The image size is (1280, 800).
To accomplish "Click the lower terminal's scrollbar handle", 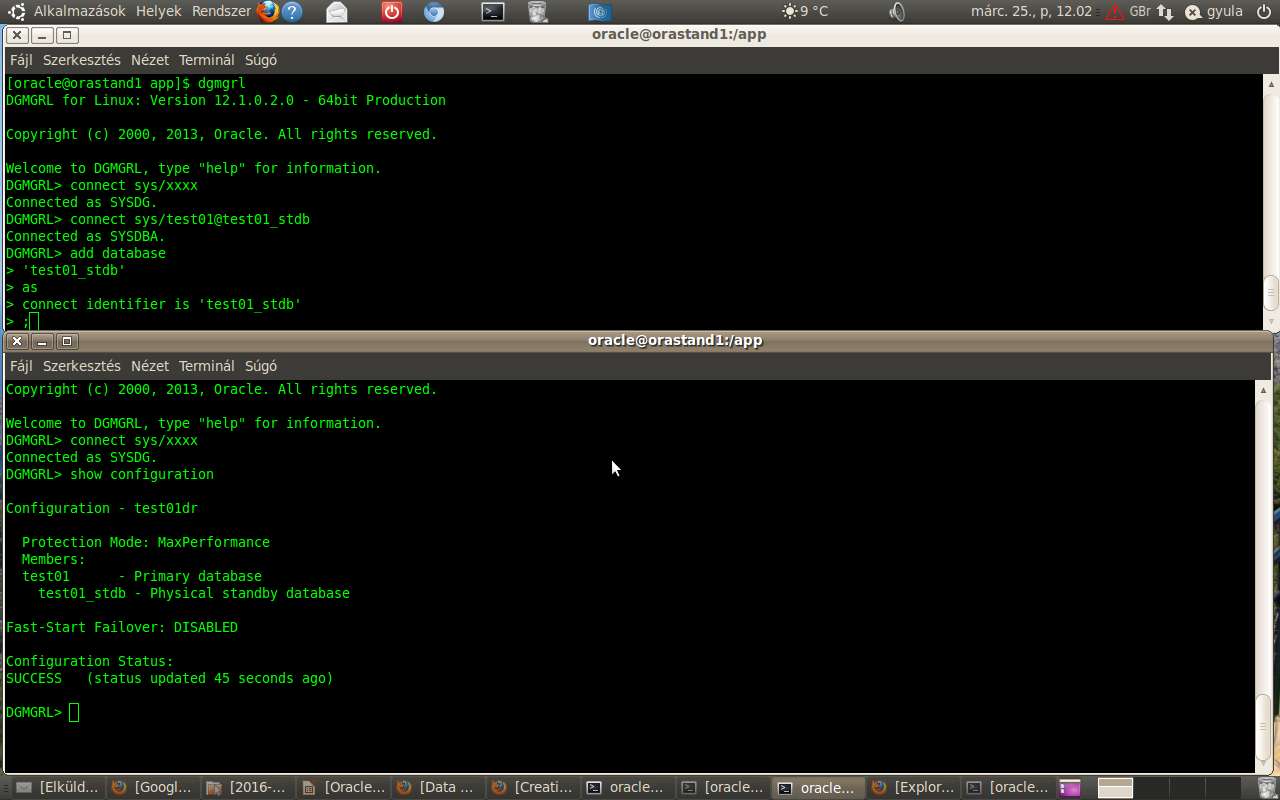I will (1264, 726).
